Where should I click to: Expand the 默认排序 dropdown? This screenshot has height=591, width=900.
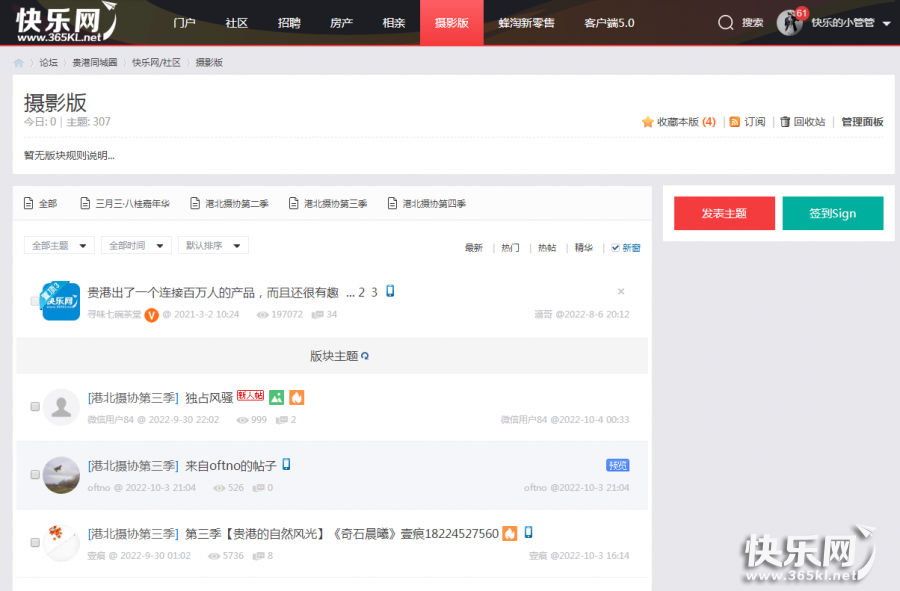click(213, 246)
